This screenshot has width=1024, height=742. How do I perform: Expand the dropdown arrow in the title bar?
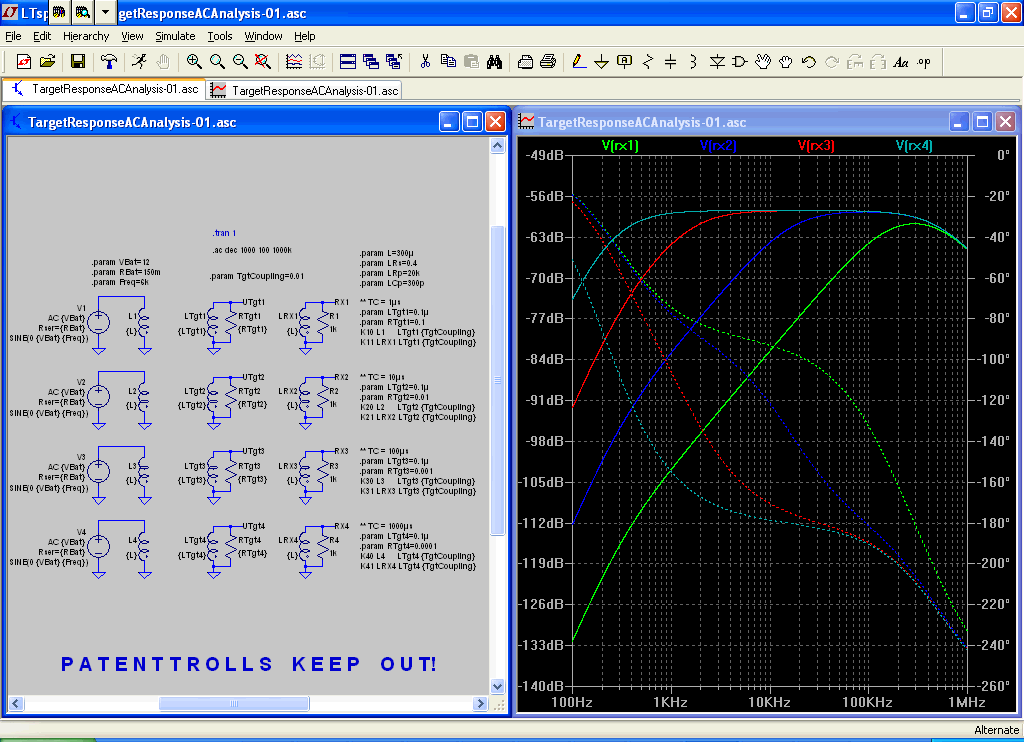click(104, 12)
